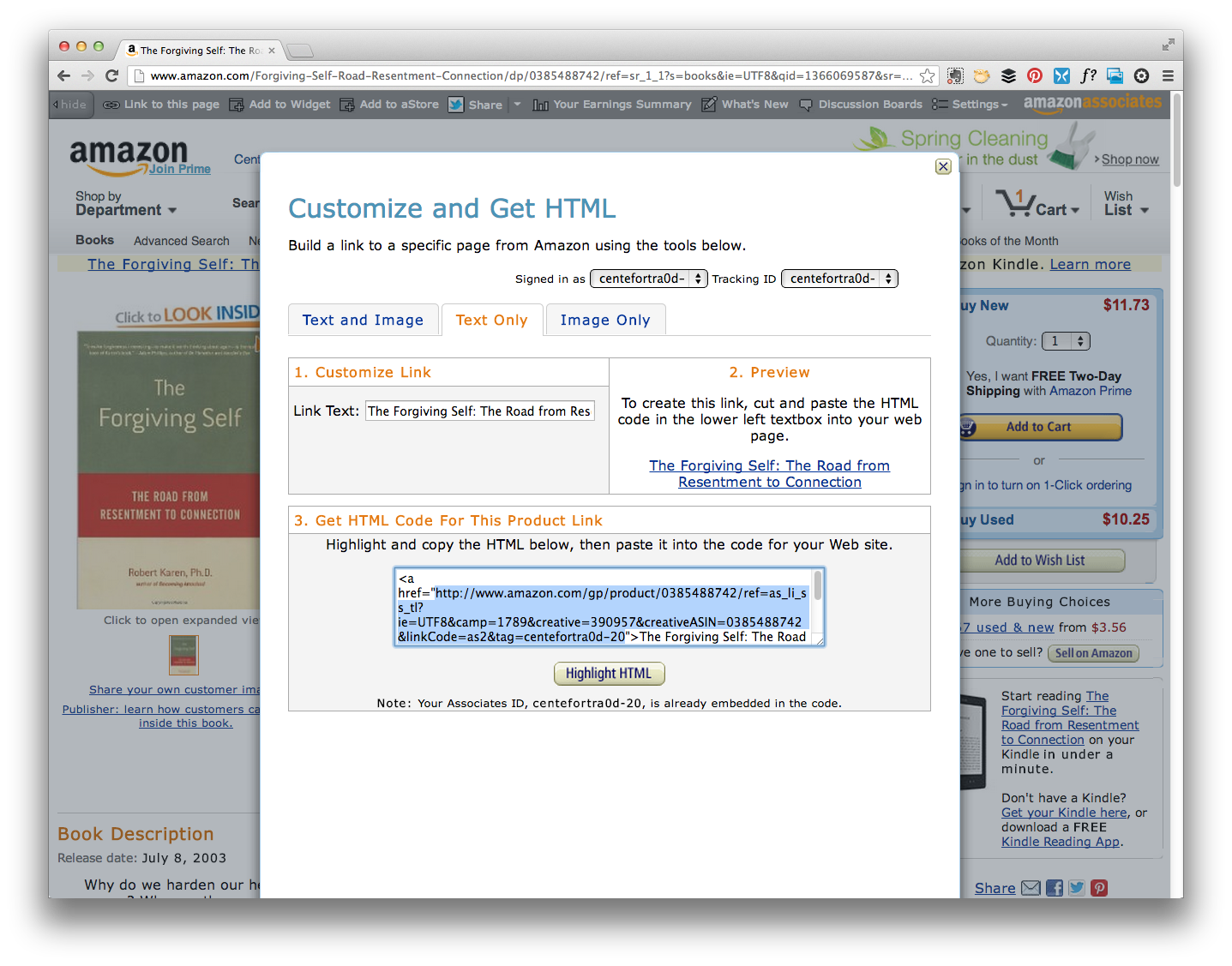Screen dimensions: 1232x966
Task: Hide the Associates site stripe
Action: pos(70,105)
